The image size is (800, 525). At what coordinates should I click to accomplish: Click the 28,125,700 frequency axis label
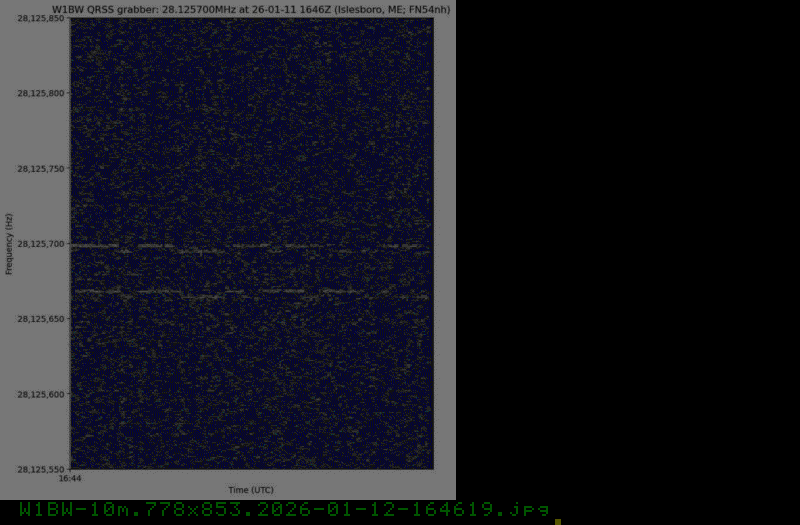[41, 244]
